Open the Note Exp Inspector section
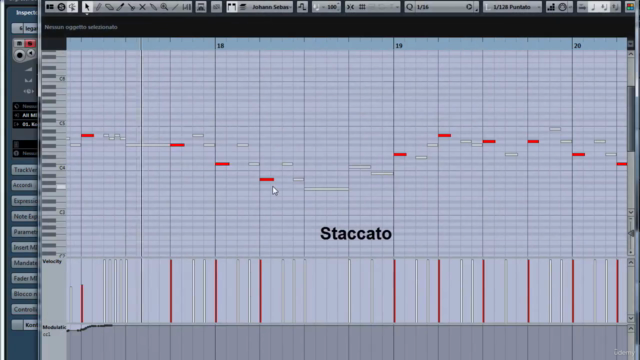Image resolution: width=640 pixels, height=360 pixels. pos(24,216)
